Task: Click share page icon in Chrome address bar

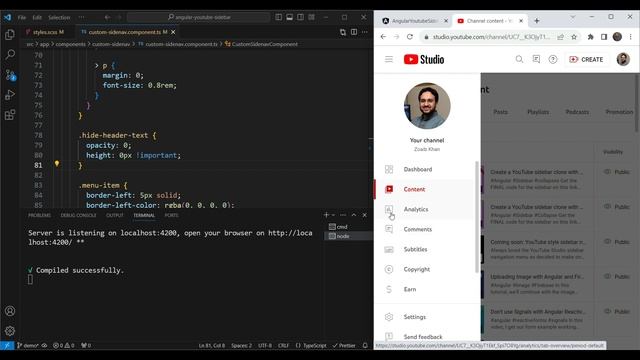Action: pos(560,37)
